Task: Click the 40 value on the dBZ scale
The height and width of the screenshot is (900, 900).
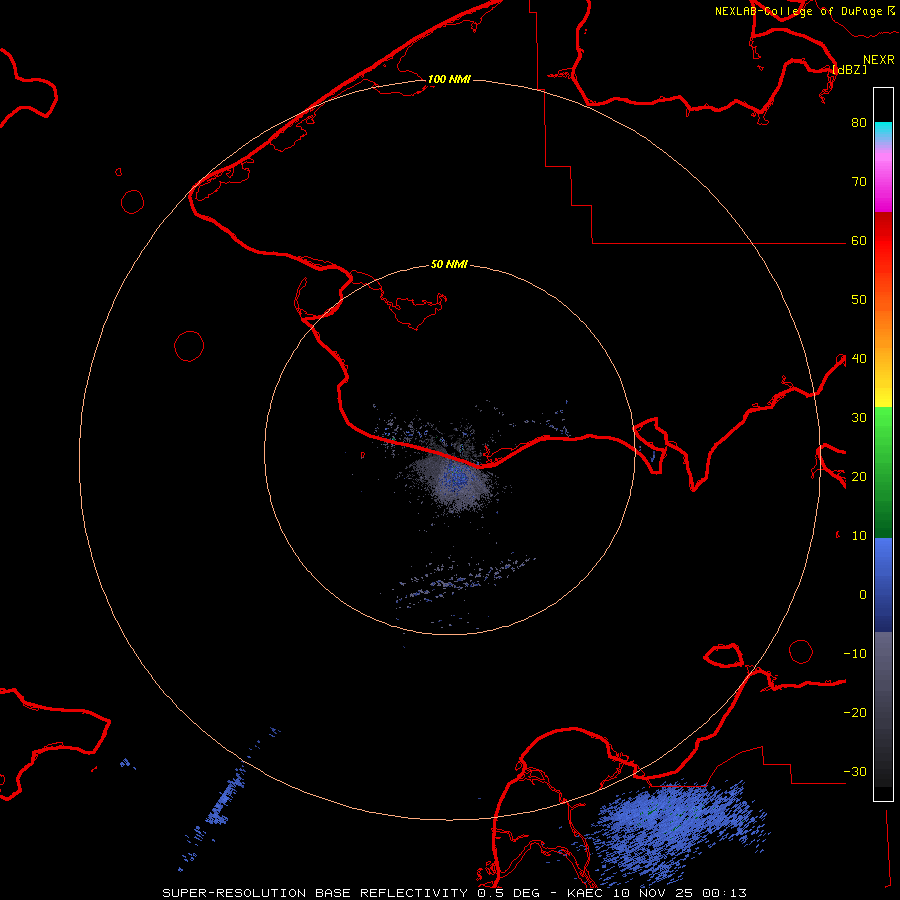Action: (x=859, y=359)
